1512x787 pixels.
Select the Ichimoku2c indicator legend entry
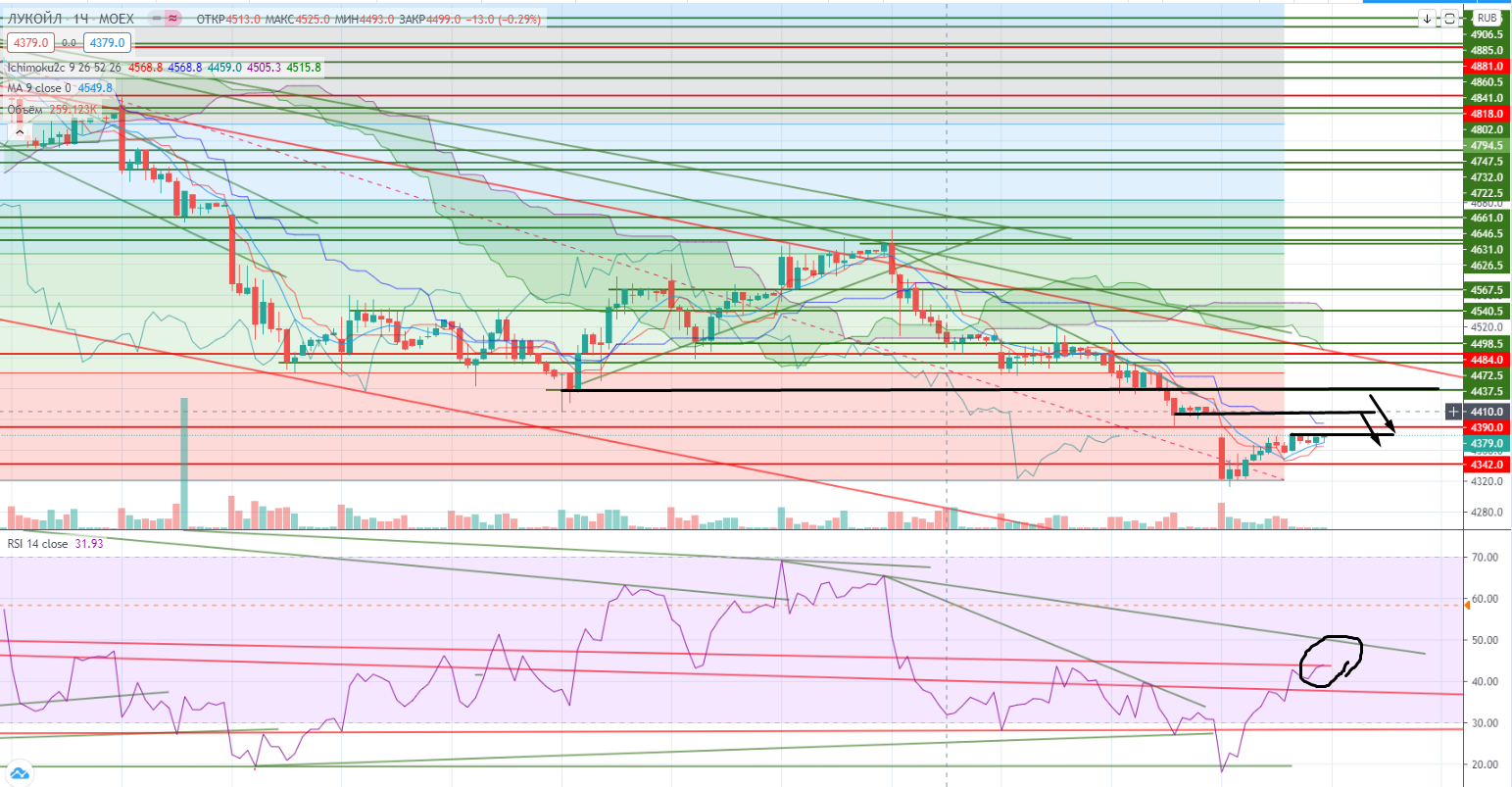41,68
